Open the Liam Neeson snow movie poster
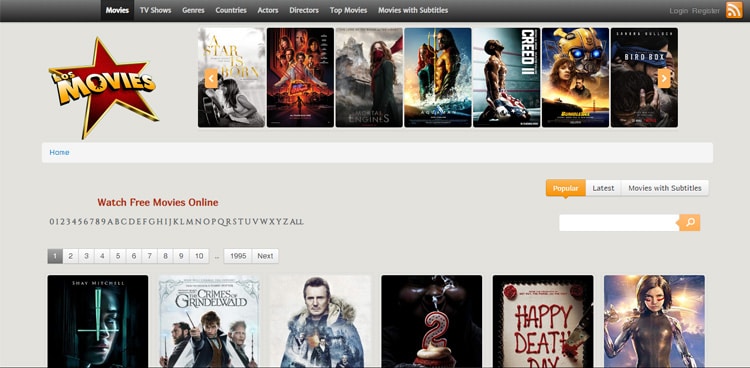 [x=320, y=321]
